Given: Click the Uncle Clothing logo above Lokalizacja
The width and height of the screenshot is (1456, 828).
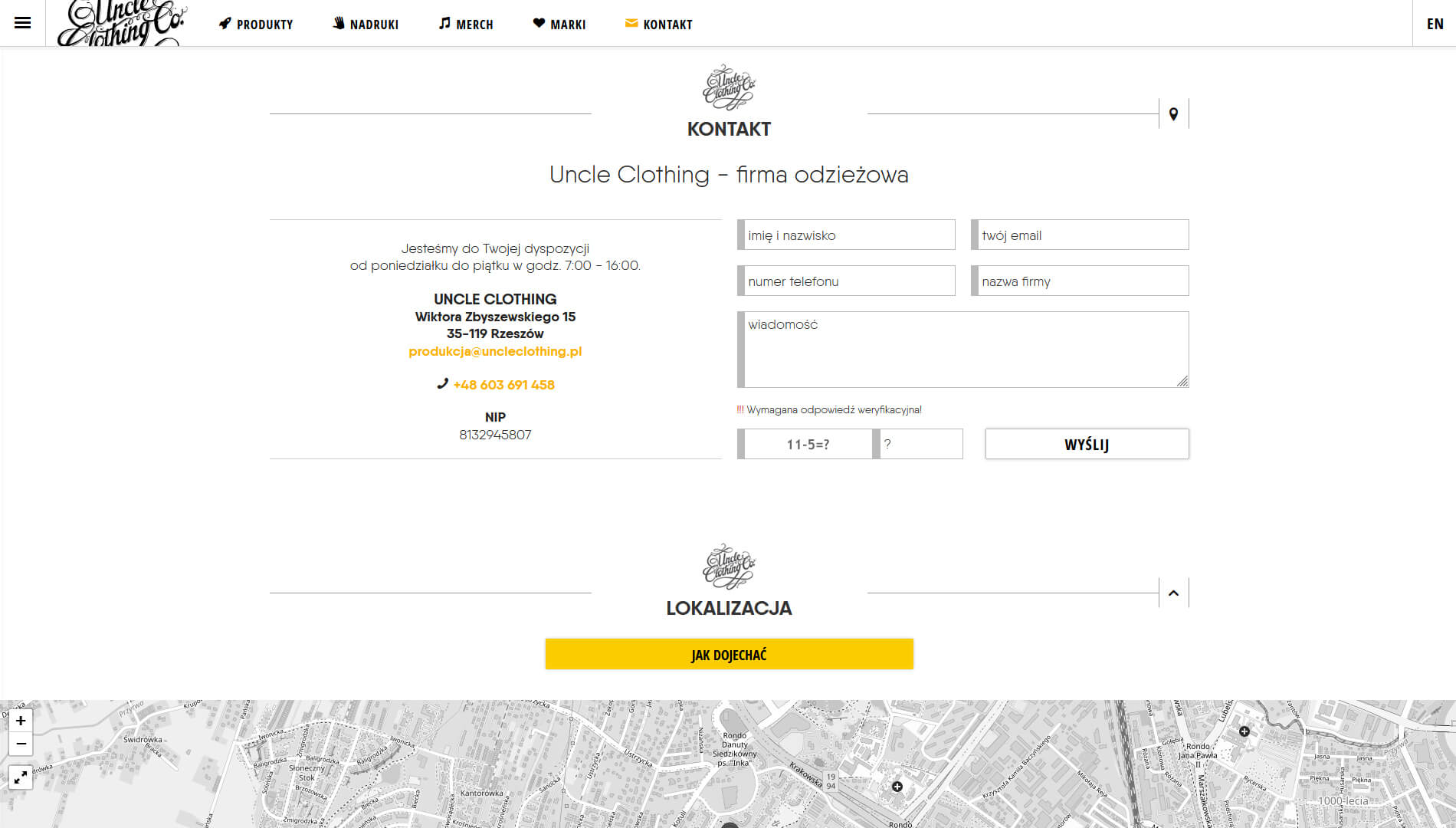Looking at the screenshot, I should tap(729, 567).
